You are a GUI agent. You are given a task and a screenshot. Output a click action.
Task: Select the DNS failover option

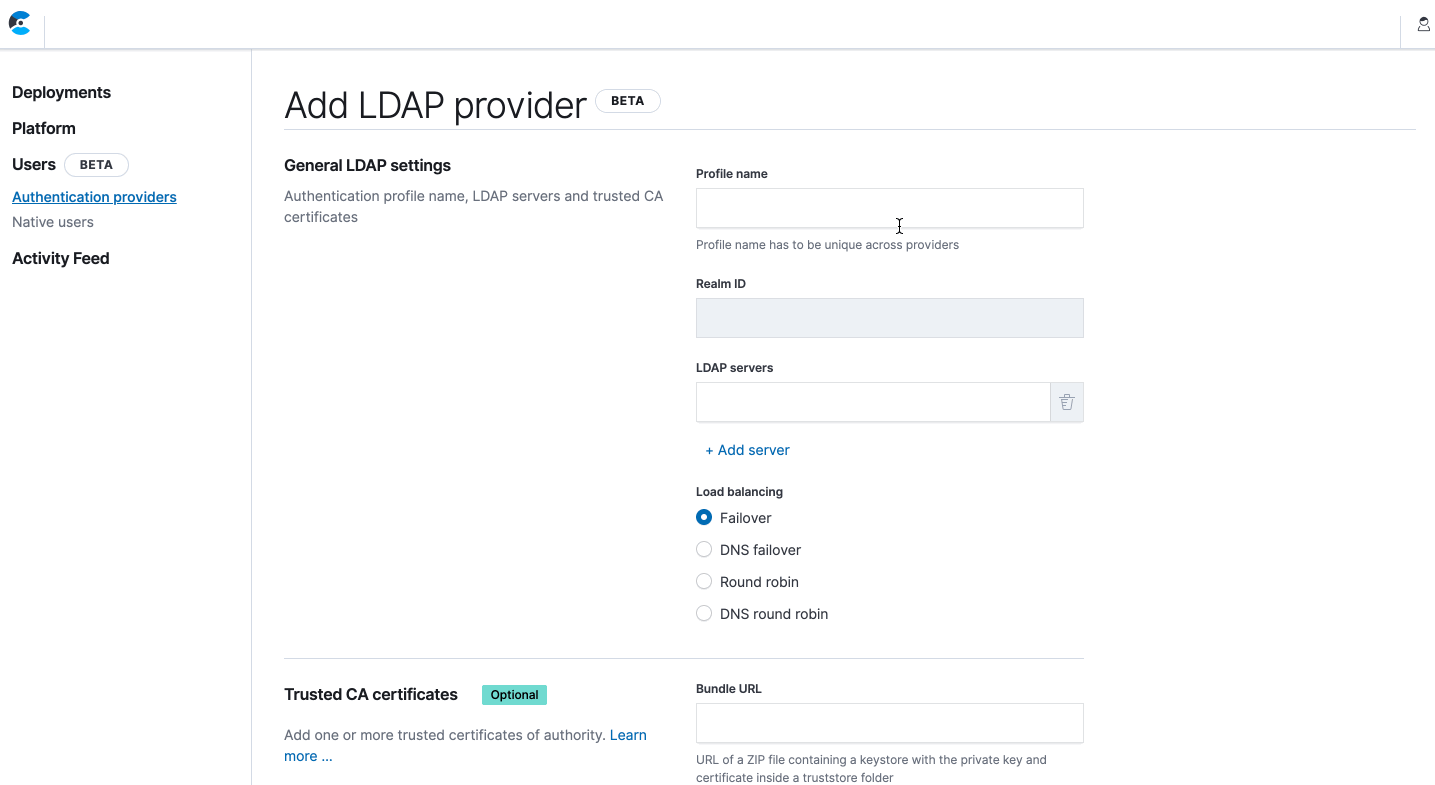(x=704, y=550)
